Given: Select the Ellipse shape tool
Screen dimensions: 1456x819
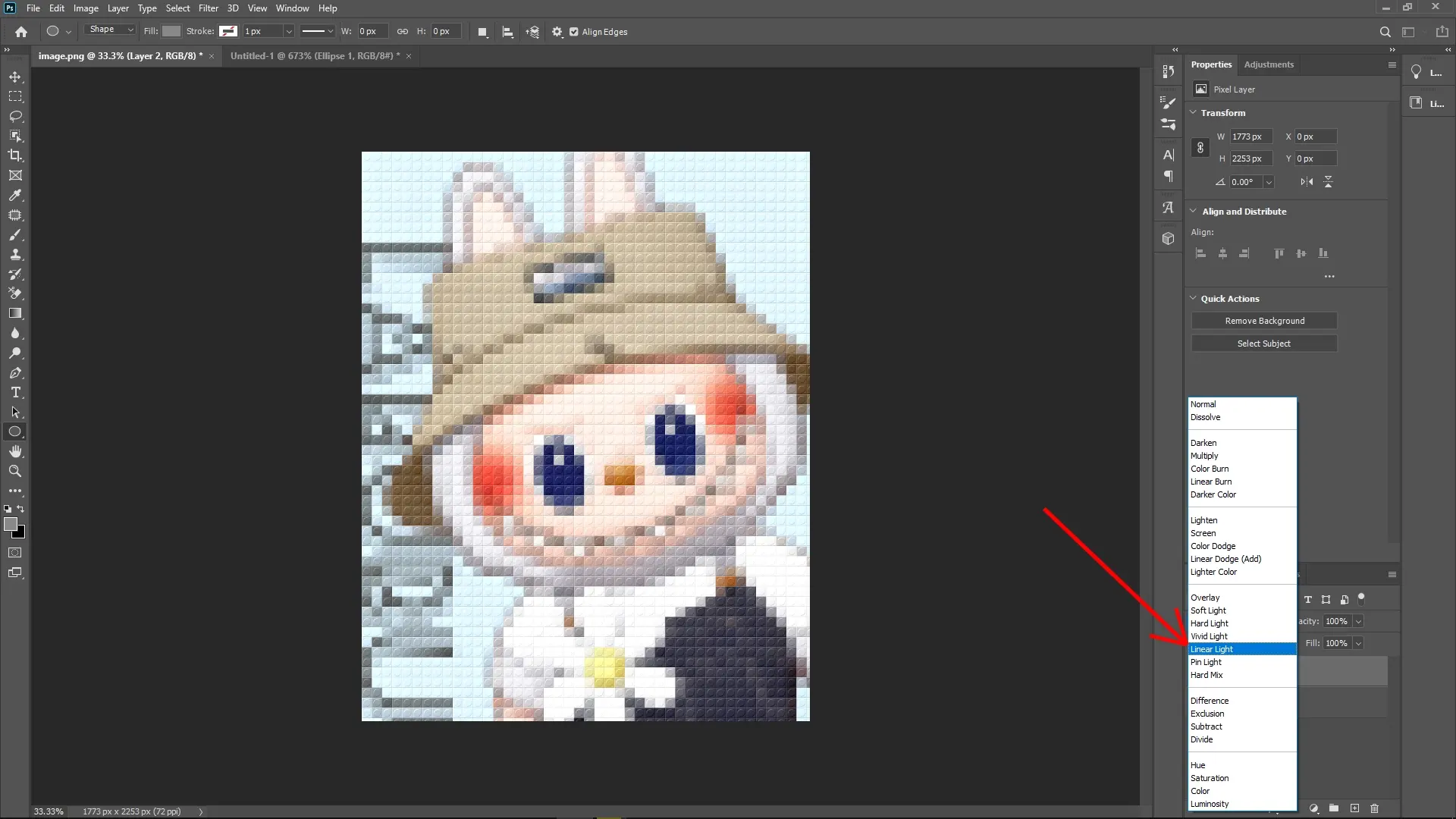Looking at the screenshot, I should [14, 431].
